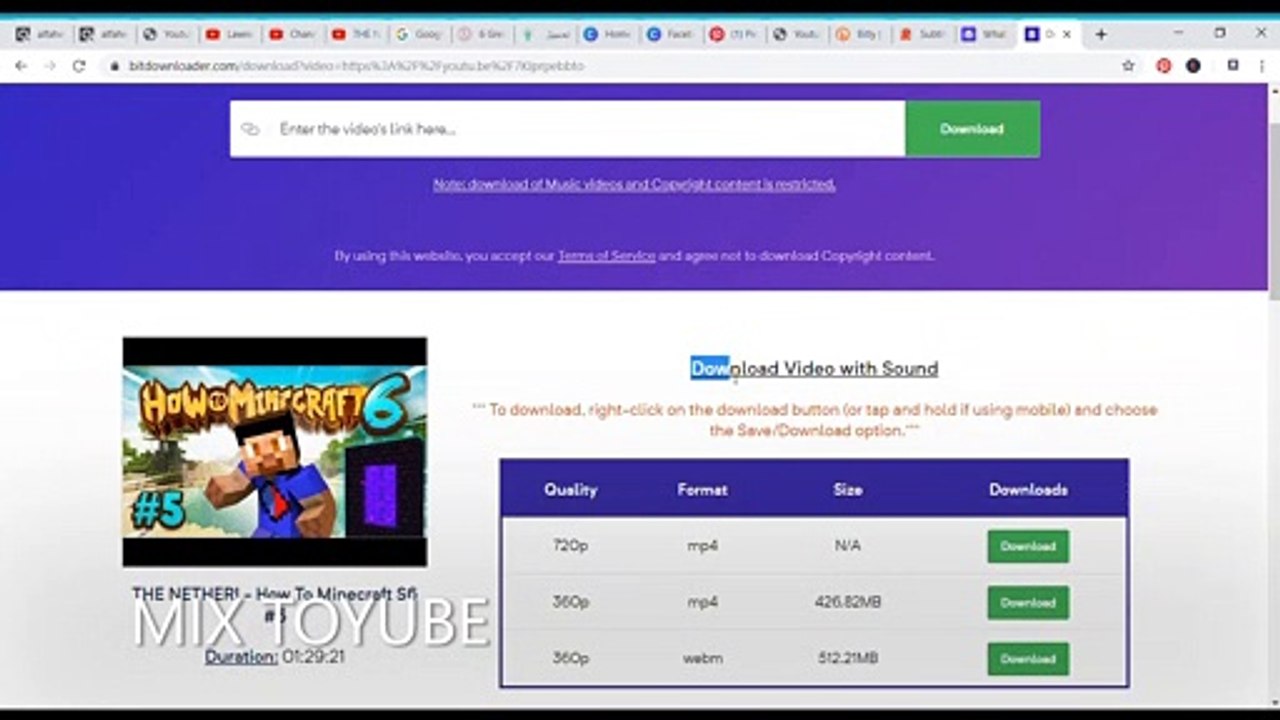Image resolution: width=1280 pixels, height=720 pixels.
Task: Switch to the Pinterest '(1) Pi' tab
Action: (734, 34)
